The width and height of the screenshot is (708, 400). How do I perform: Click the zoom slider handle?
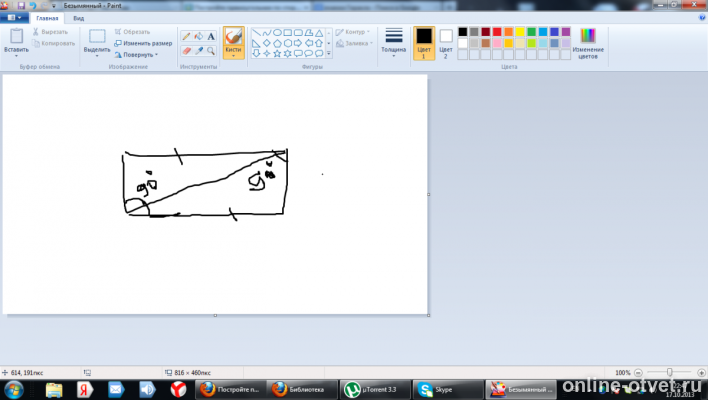click(x=670, y=372)
